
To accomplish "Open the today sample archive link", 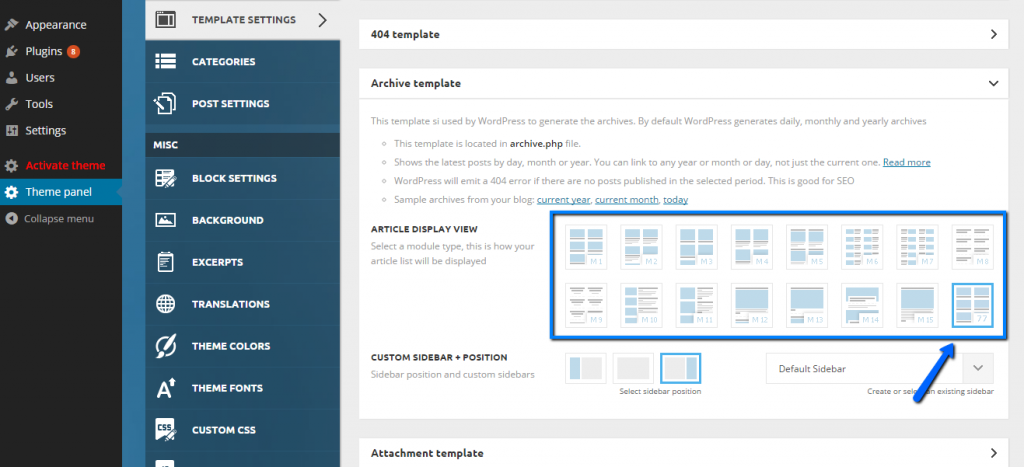I will point(675,200).
